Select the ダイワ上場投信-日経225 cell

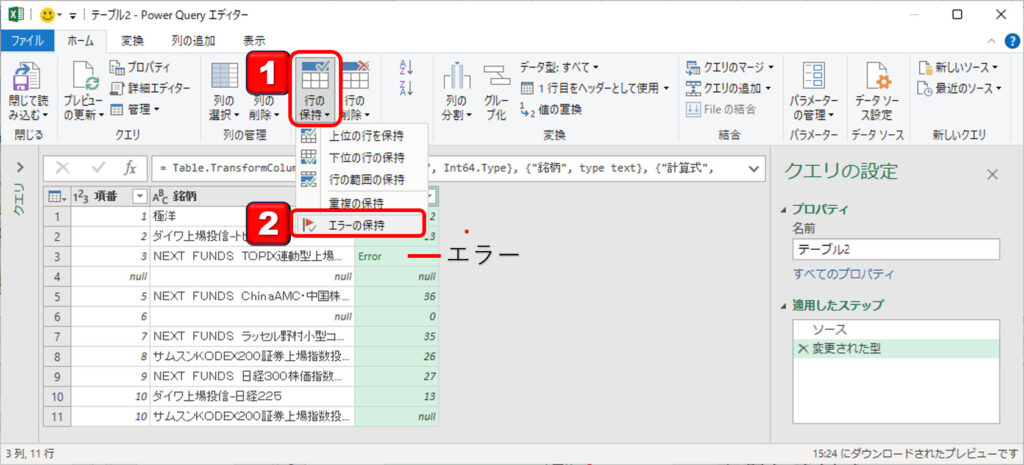pos(253,396)
